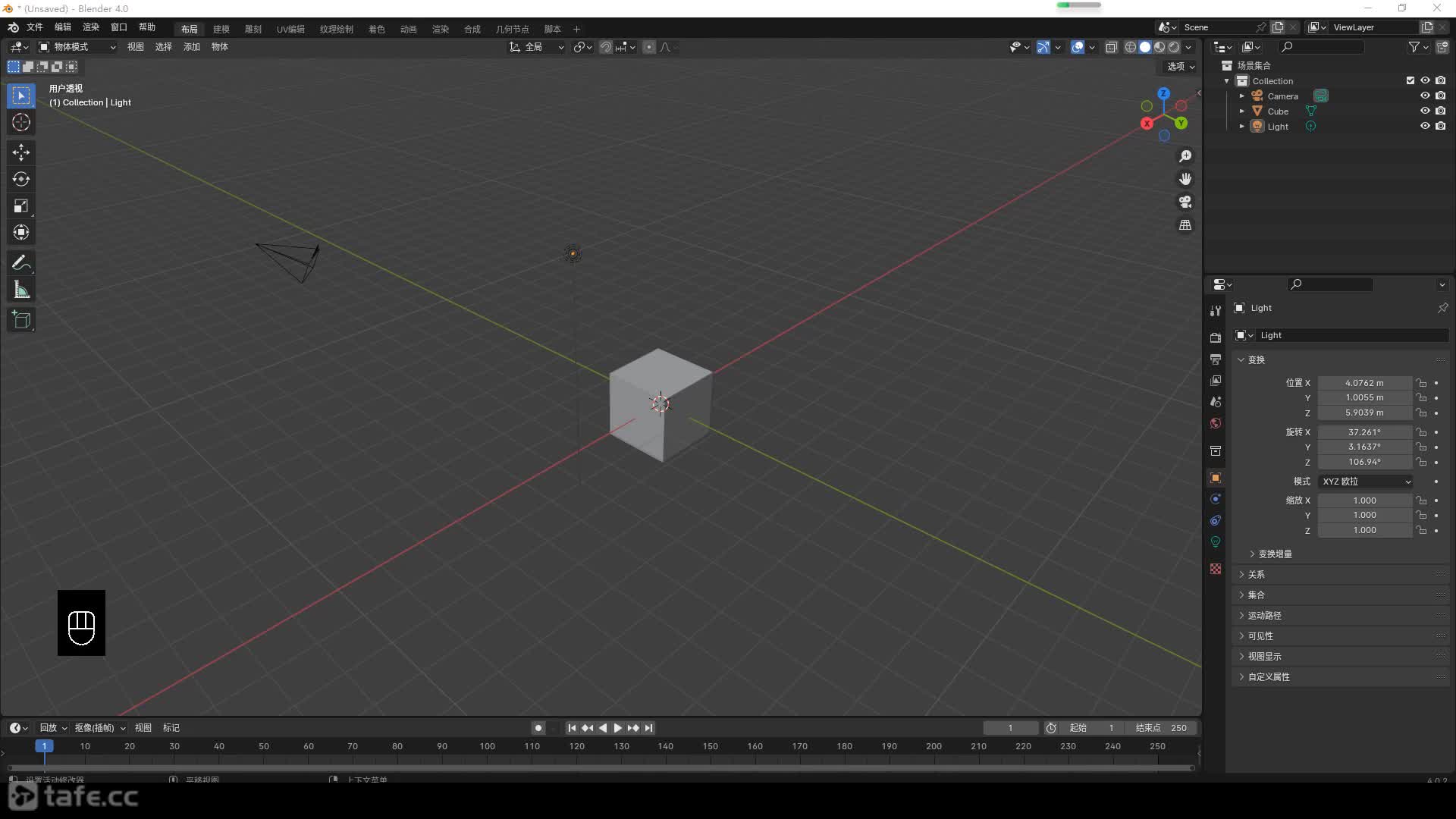Click the outliner search field

(x=1321, y=47)
